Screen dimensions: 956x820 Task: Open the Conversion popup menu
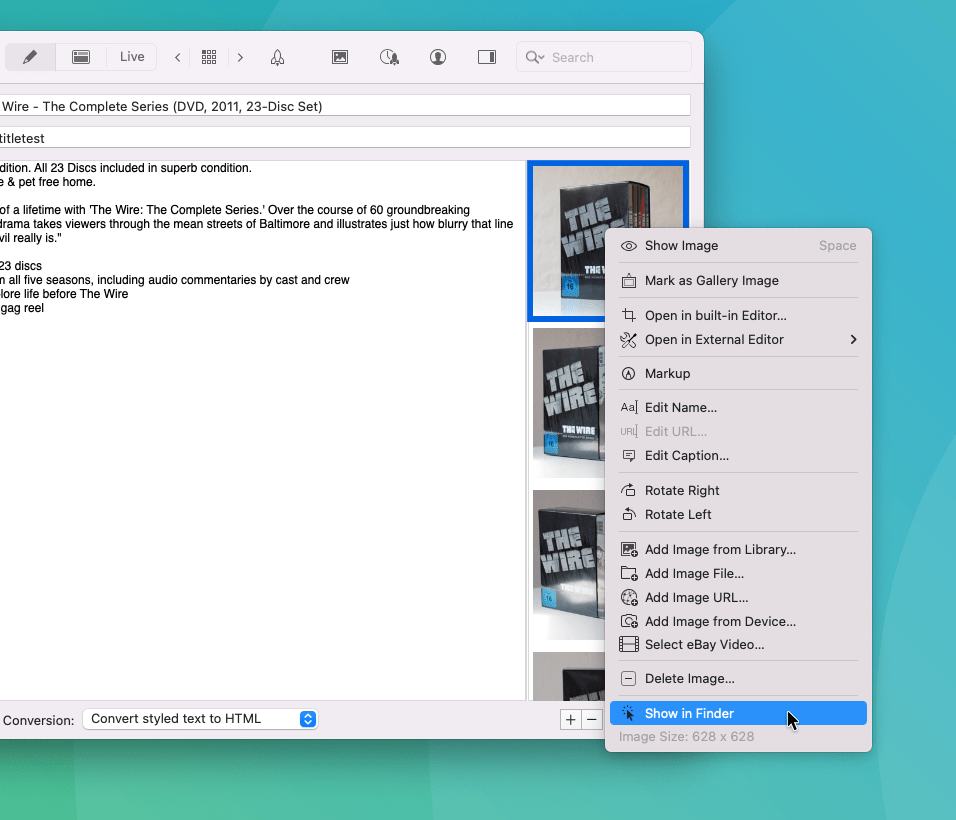[x=200, y=719]
